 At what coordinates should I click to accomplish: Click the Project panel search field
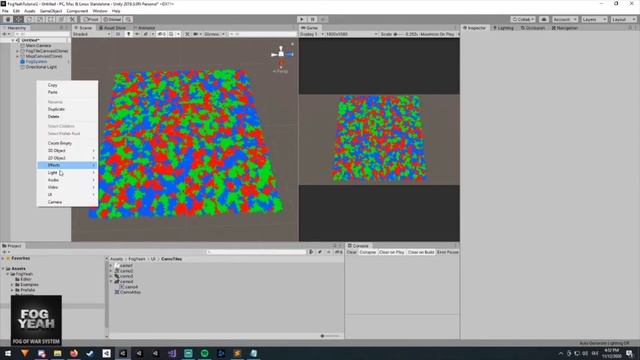(256, 252)
